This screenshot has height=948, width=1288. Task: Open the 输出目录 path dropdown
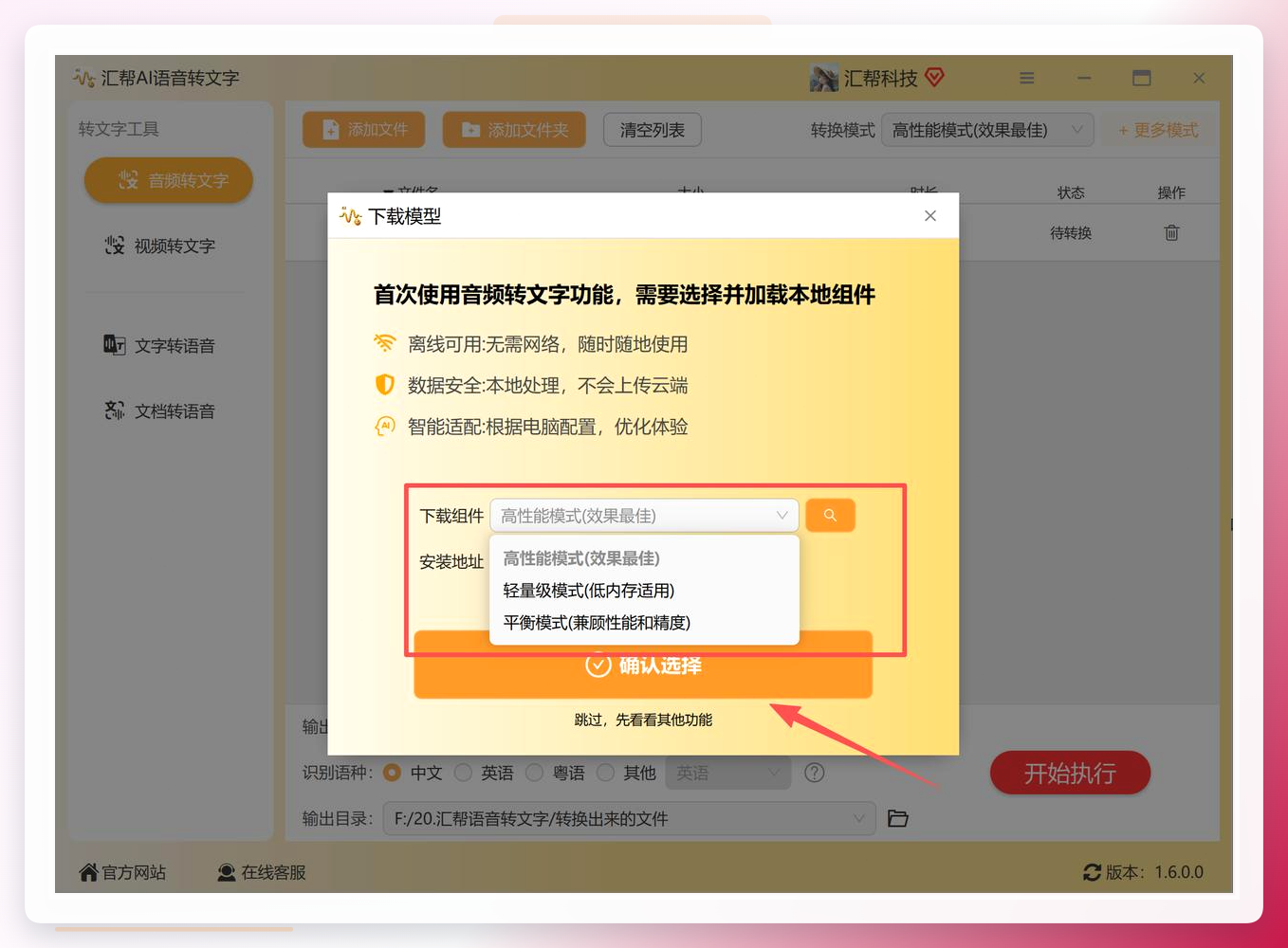point(629,819)
